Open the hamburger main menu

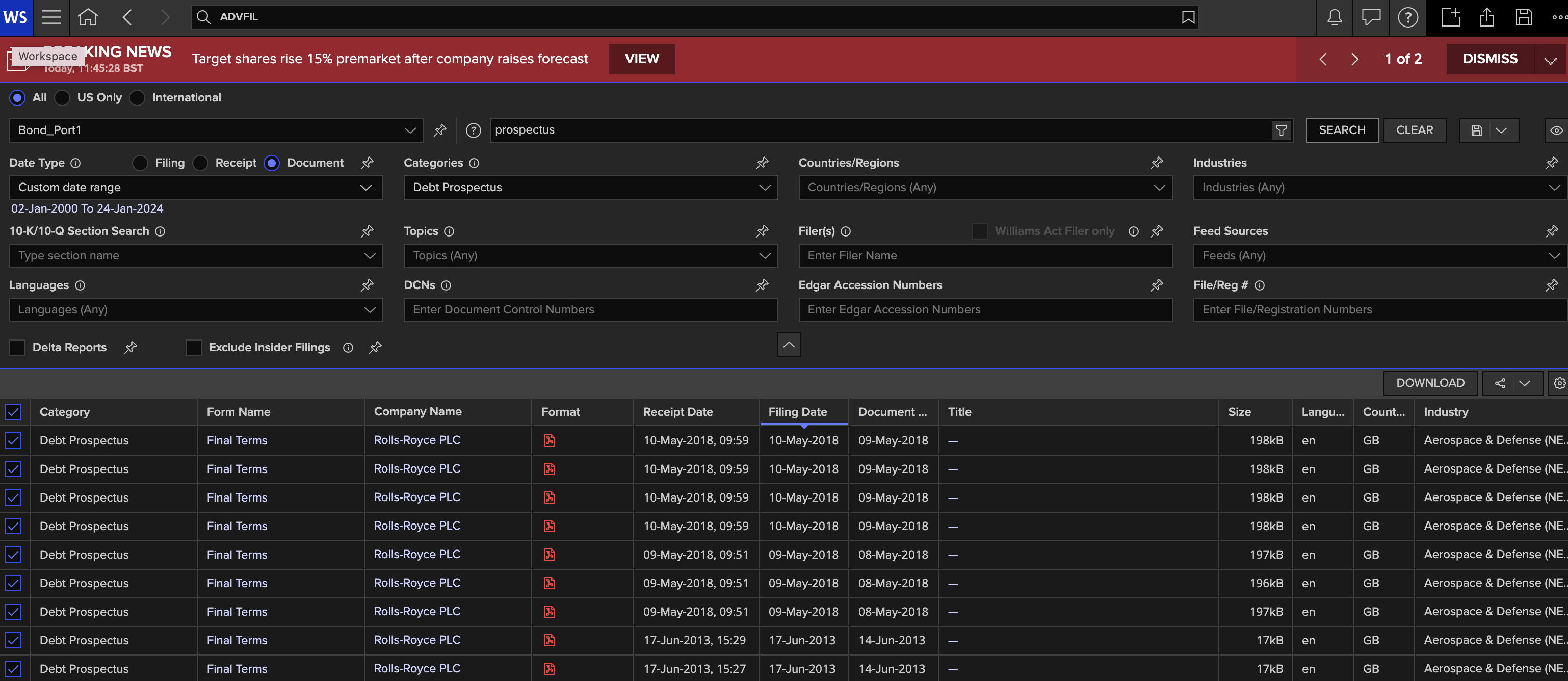(x=51, y=17)
